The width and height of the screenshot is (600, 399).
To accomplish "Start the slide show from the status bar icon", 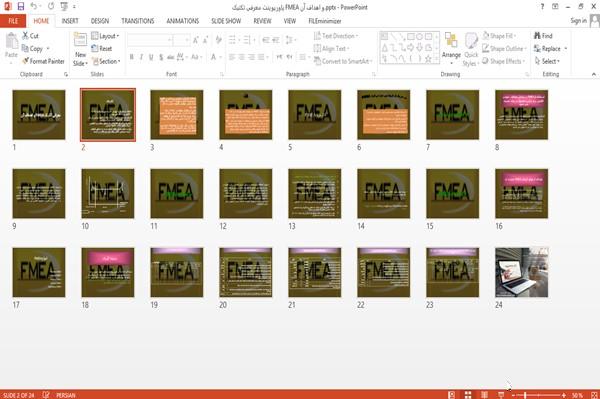I will pos(501,395).
